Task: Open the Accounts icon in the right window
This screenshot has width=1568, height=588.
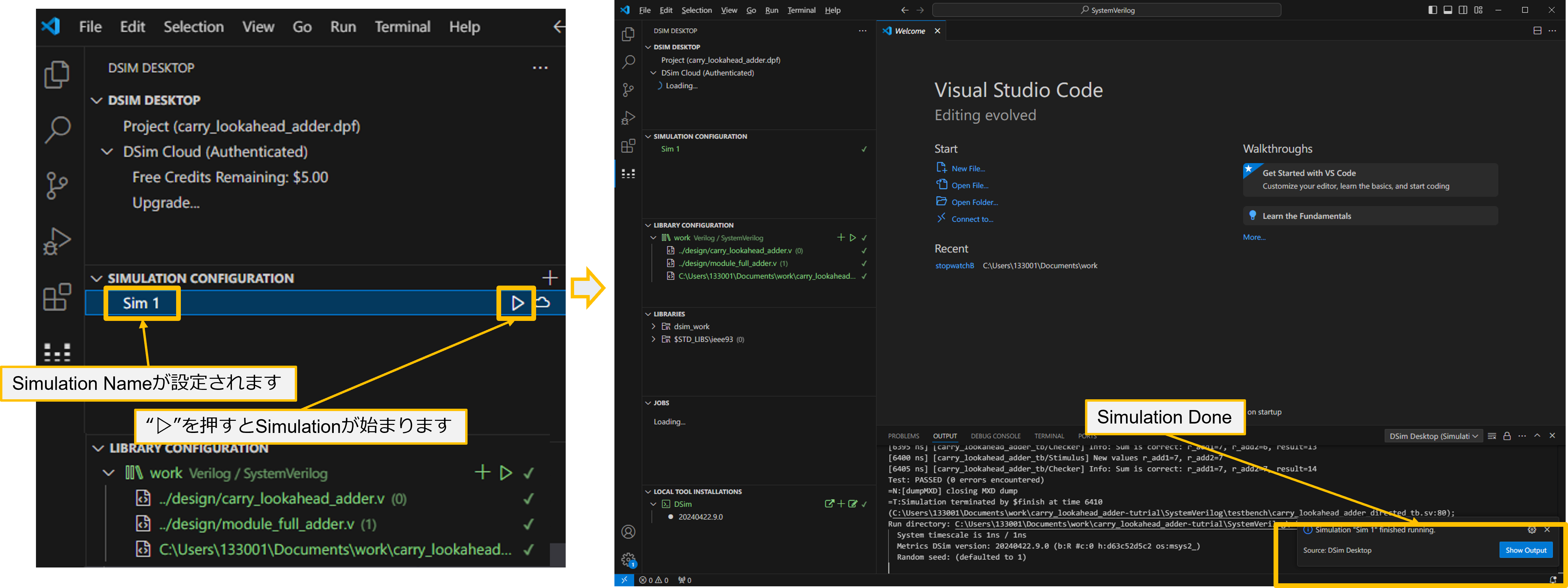Action: 628,532
